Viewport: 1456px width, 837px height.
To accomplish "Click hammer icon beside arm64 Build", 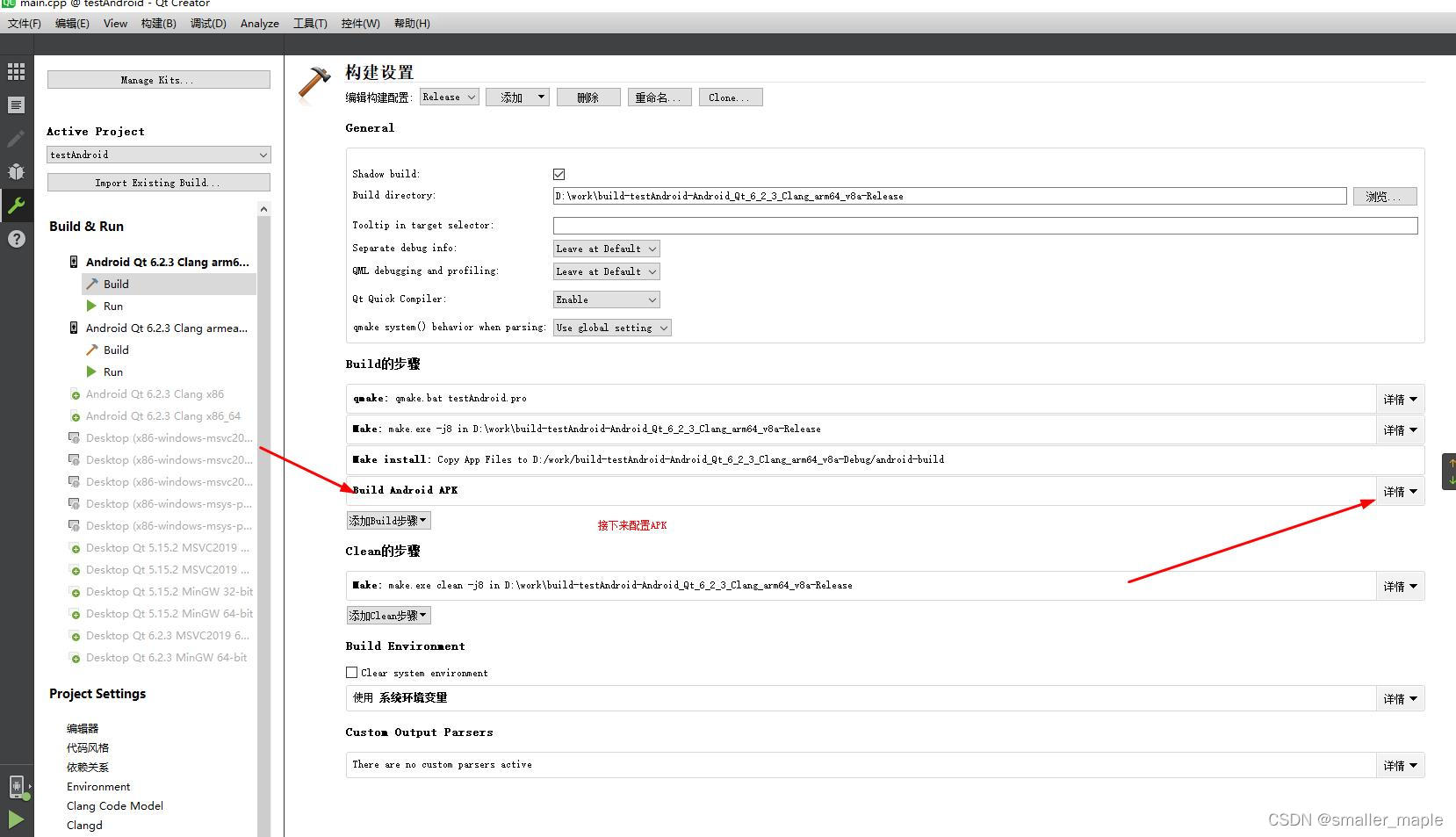I will pos(92,284).
